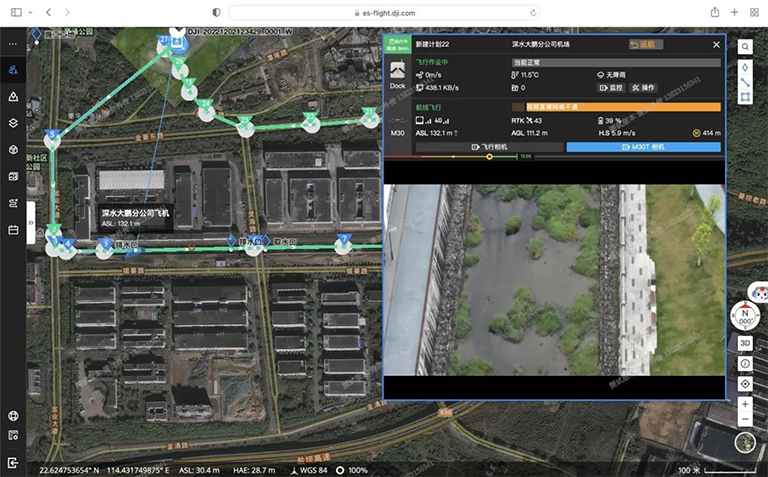Click the HAE 28.7 m status value
Image resolution: width=768 pixels, height=477 pixels.
[x=254, y=470]
